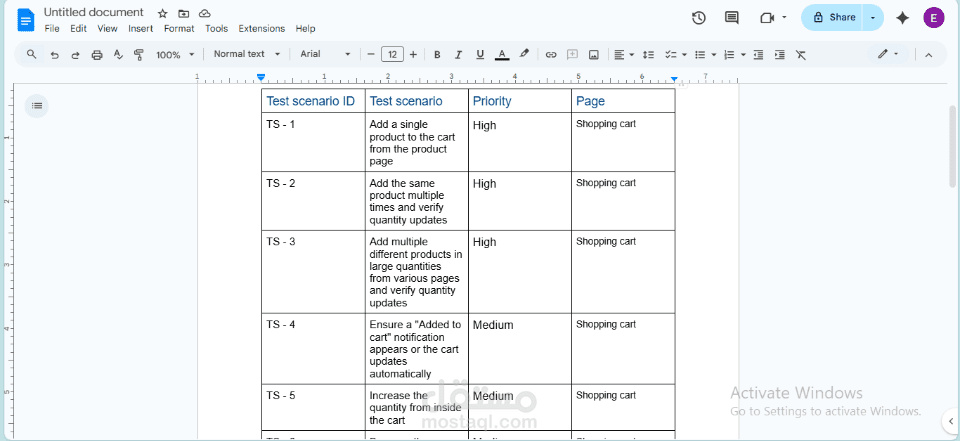This screenshot has width=960, height=441.
Task: Open the Insert menu
Action: pos(141,29)
